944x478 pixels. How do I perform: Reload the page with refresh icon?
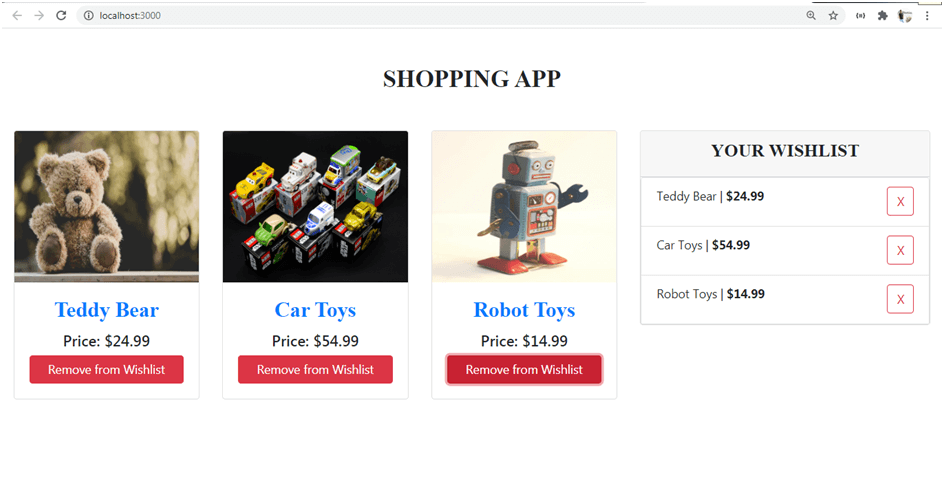point(61,16)
